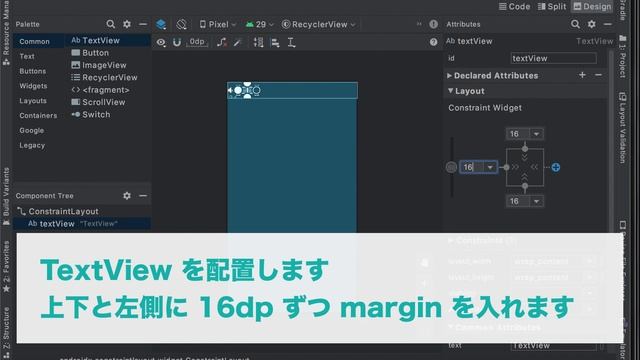Pick Button from palette
Image resolution: width=640 pixels, height=360 pixels.
(x=90, y=53)
